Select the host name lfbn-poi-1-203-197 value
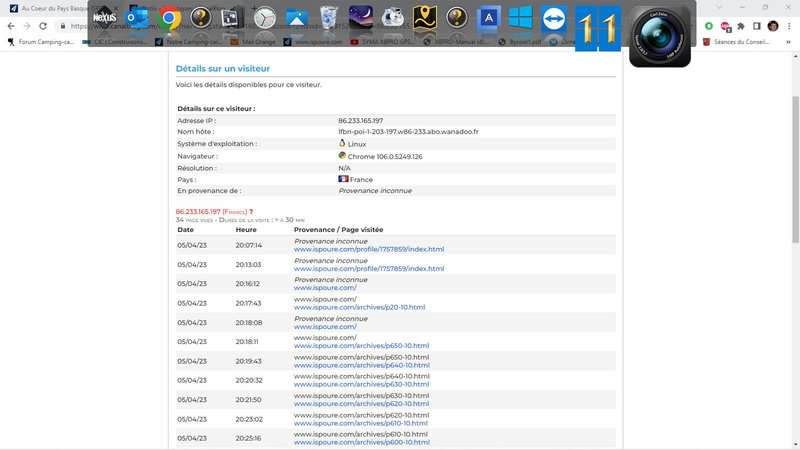800x450 pixels. pos(408,132)
